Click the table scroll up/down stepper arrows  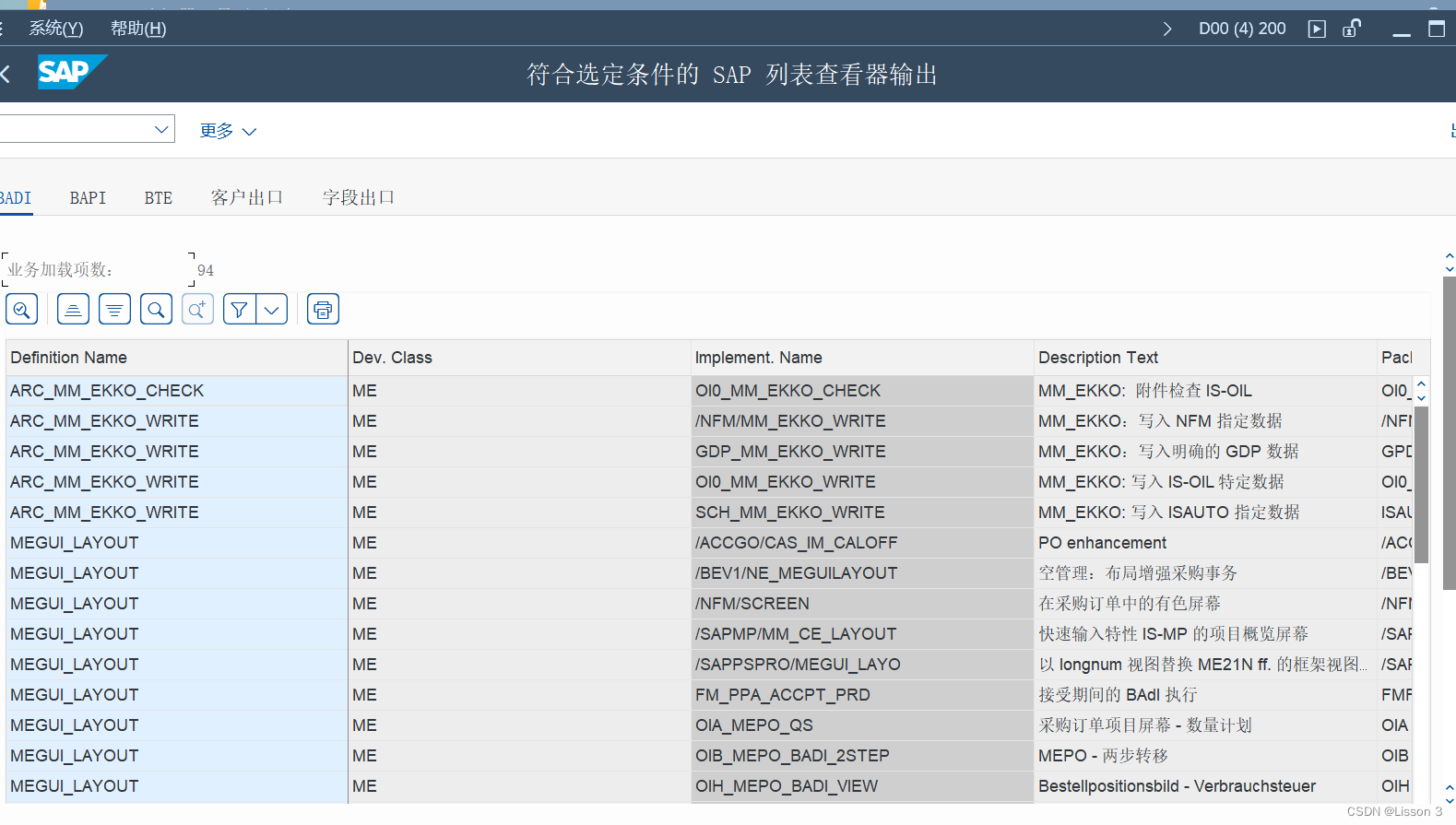(x=1421, y=391)
